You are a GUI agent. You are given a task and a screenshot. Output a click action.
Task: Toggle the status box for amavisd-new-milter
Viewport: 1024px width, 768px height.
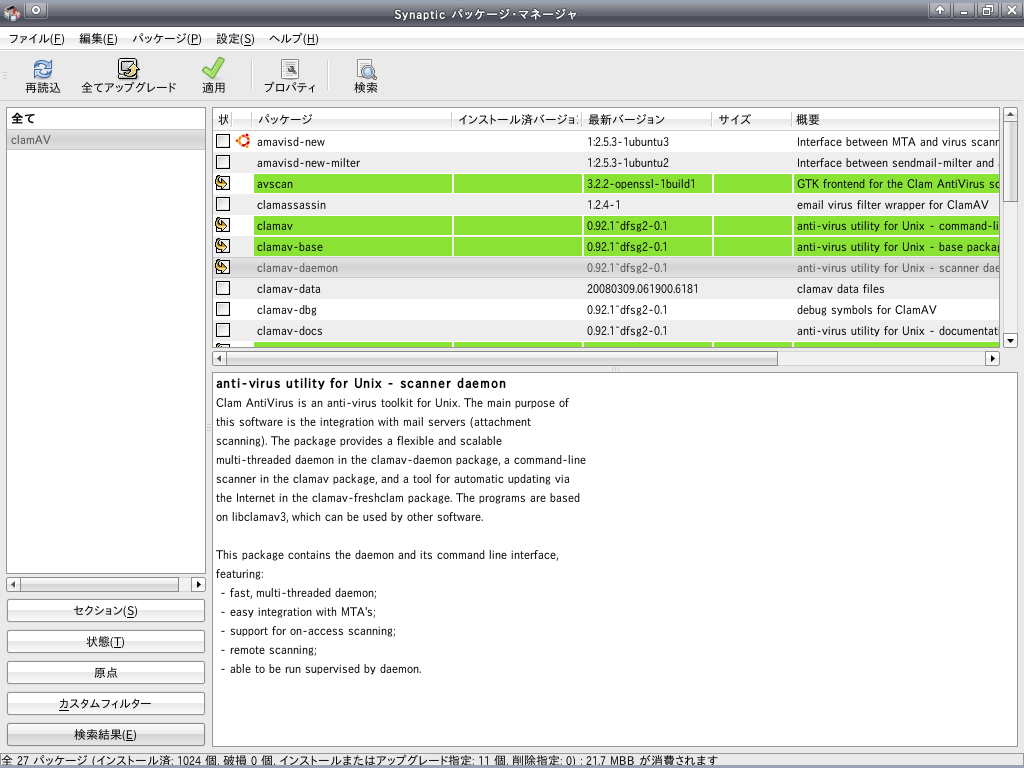(223, 162)
